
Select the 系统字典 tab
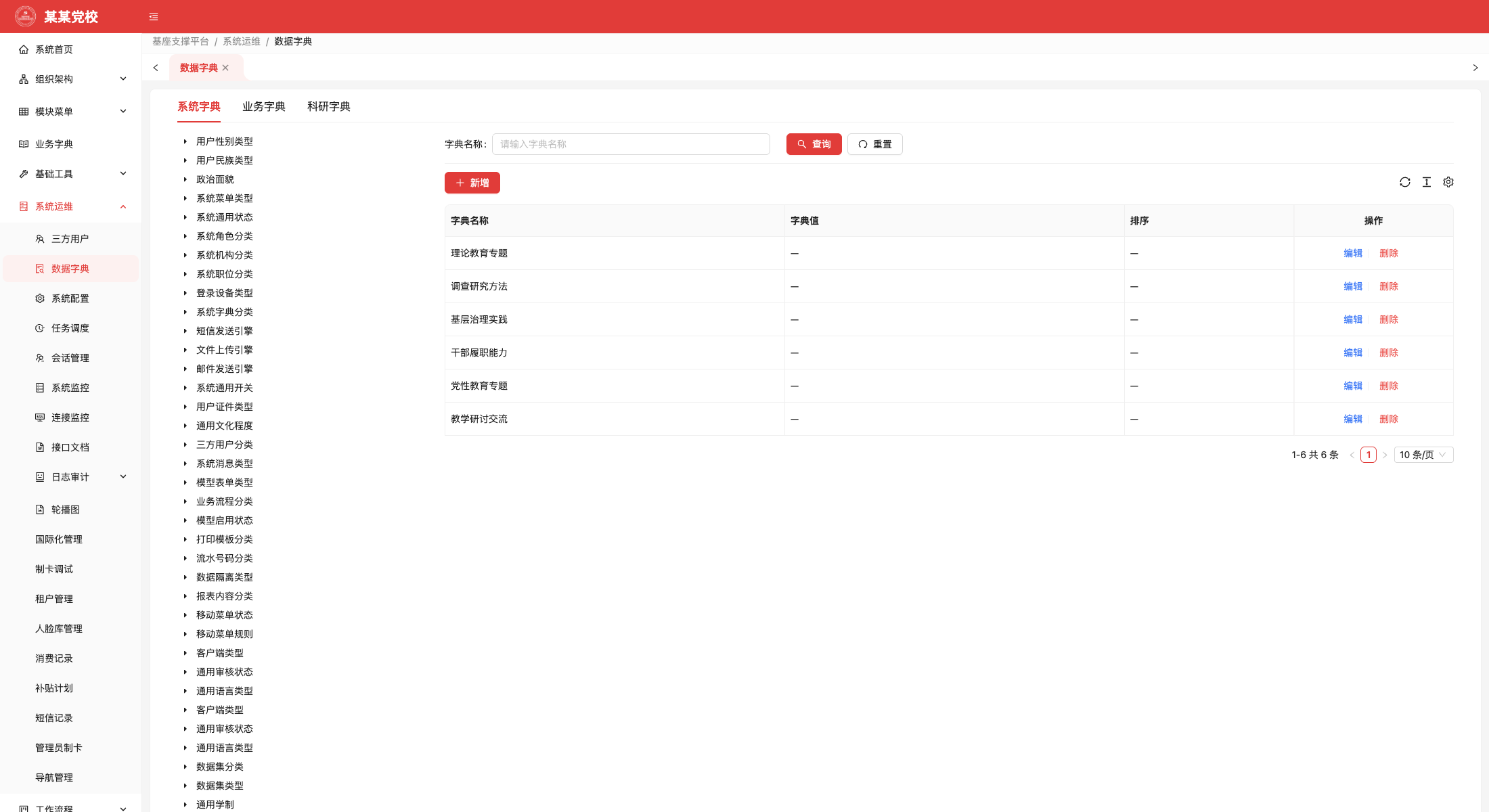coord(199,107)
